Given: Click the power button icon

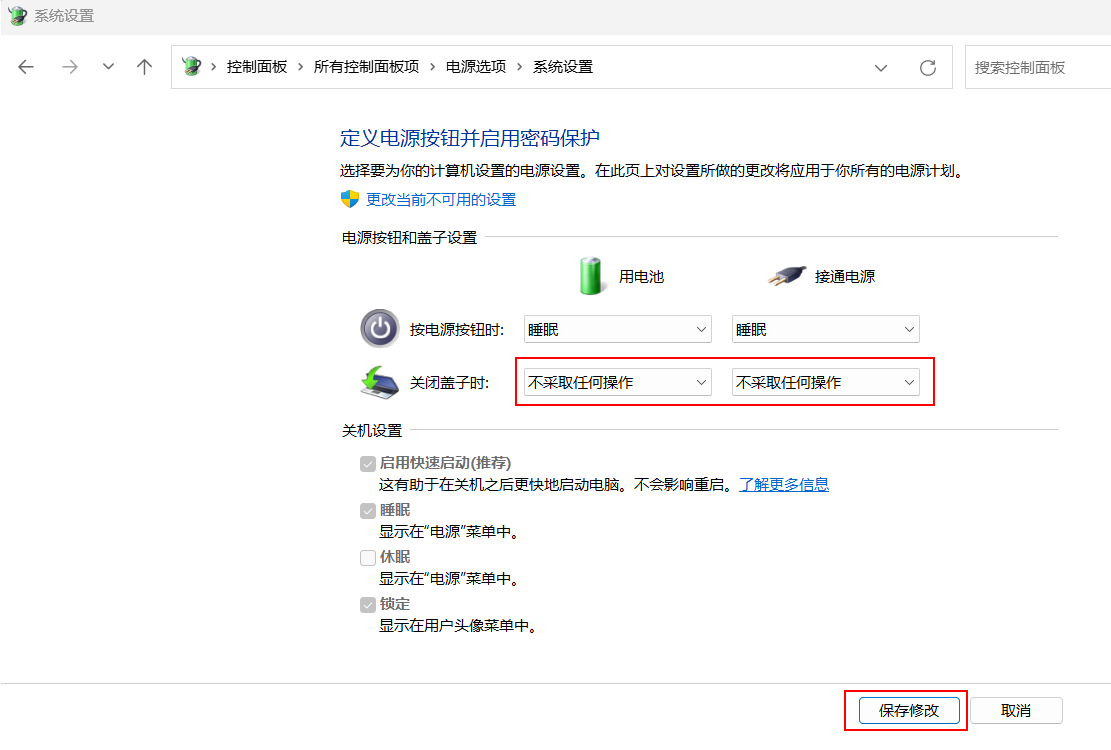Looking at the screenshot, I should (x=379, y=329).
